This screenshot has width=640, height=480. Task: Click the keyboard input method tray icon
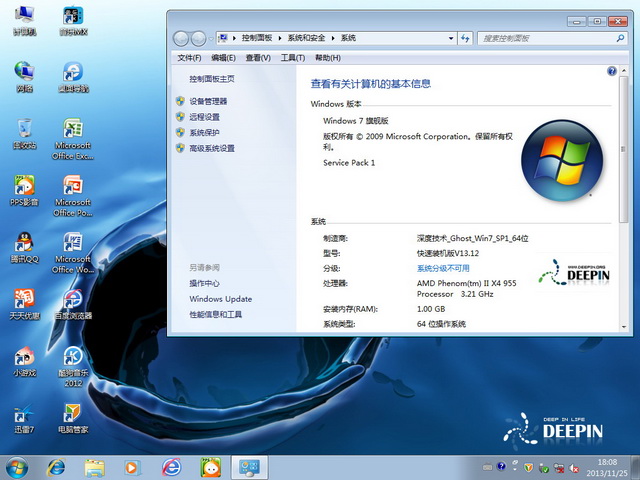tap(487, 467)
